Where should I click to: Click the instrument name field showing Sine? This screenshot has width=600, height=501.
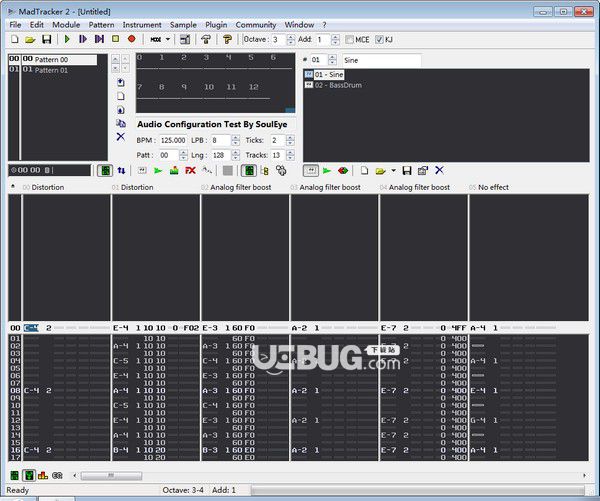click(381, 60)
